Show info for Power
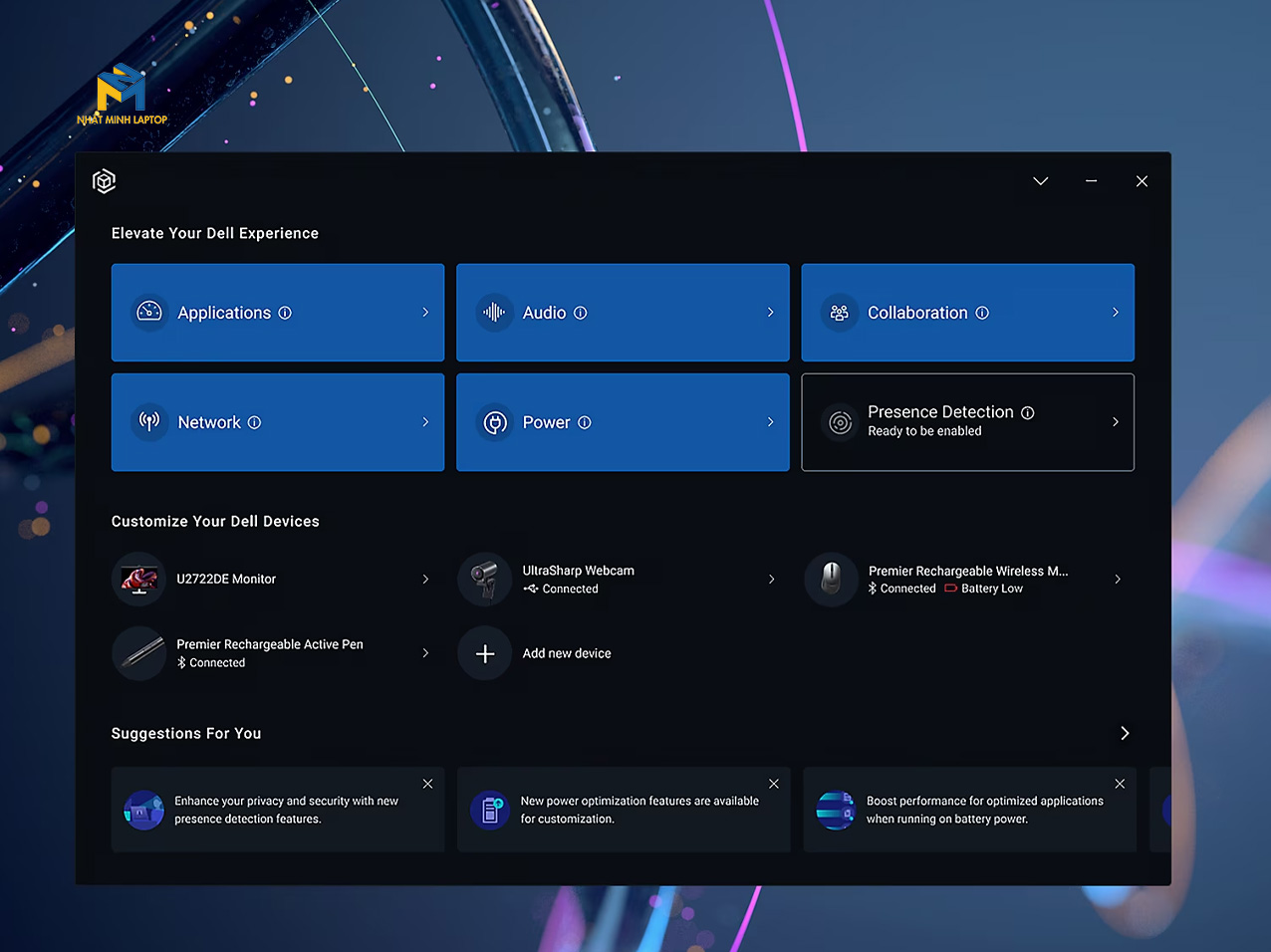The image size is (1271, 952). pyautogui.click(x=585, y=422)
